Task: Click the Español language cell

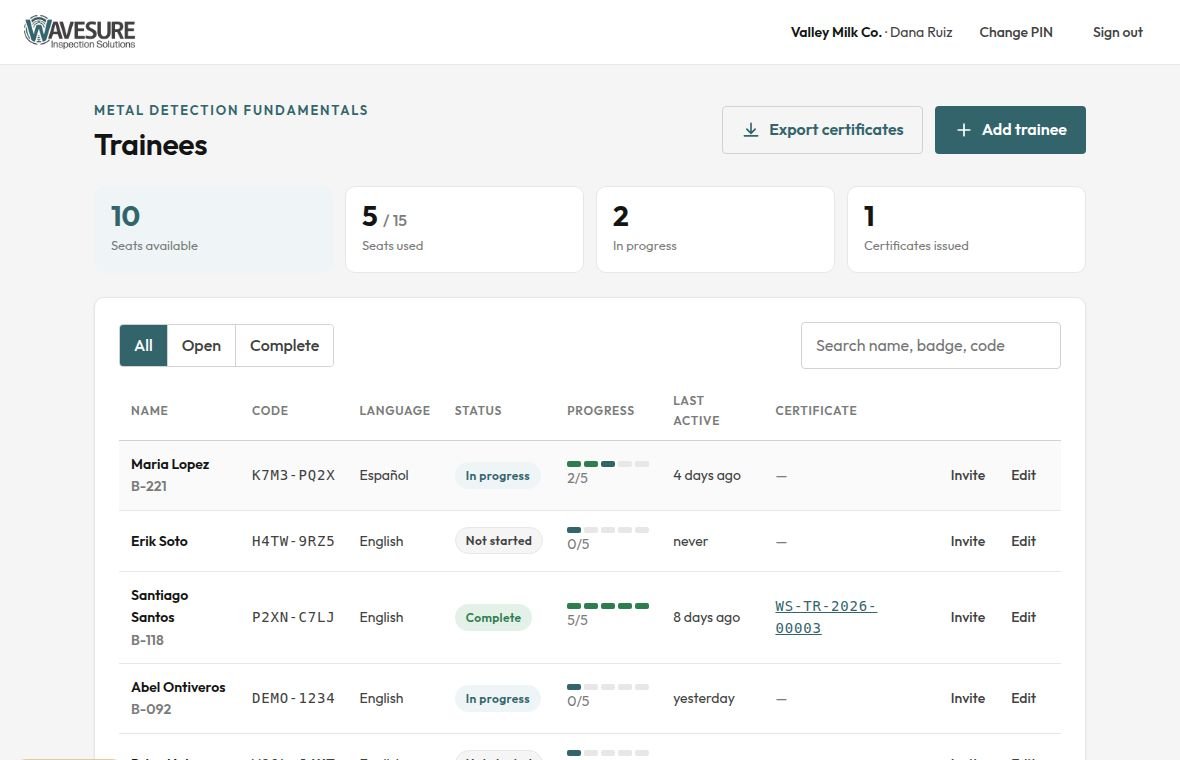Action: point(384,476)
